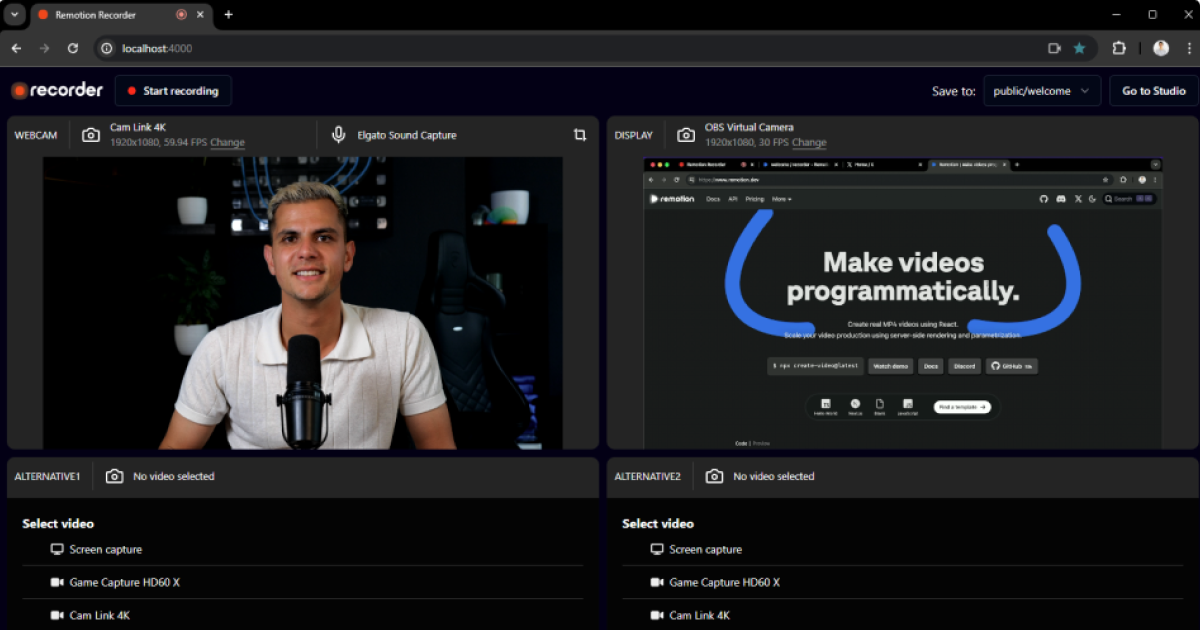Open the Save to public/welcome dropdown

1042,91
